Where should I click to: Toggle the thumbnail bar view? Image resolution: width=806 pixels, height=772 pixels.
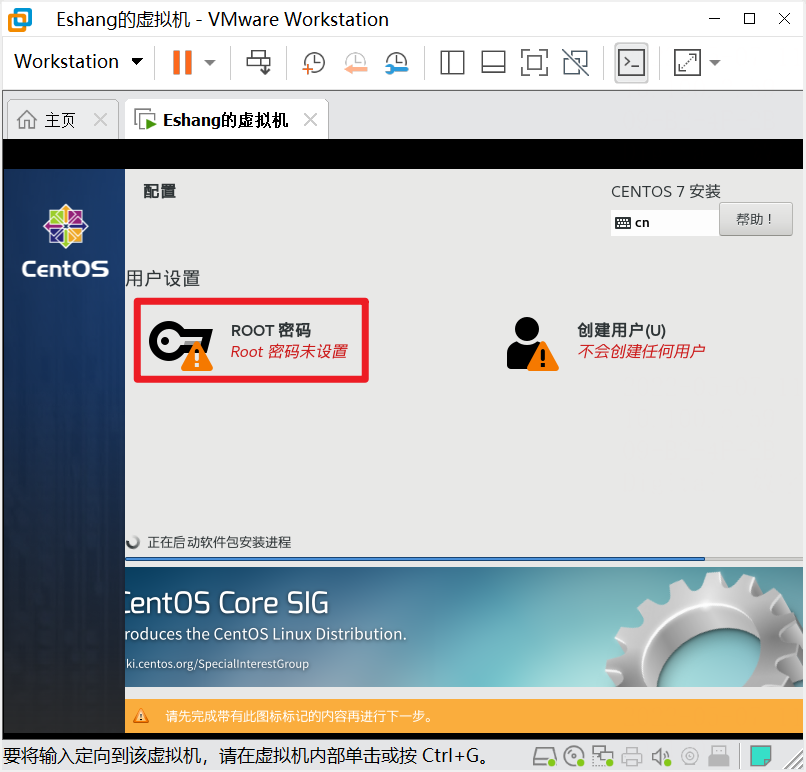pyautogui.click(x=493, y=63)
